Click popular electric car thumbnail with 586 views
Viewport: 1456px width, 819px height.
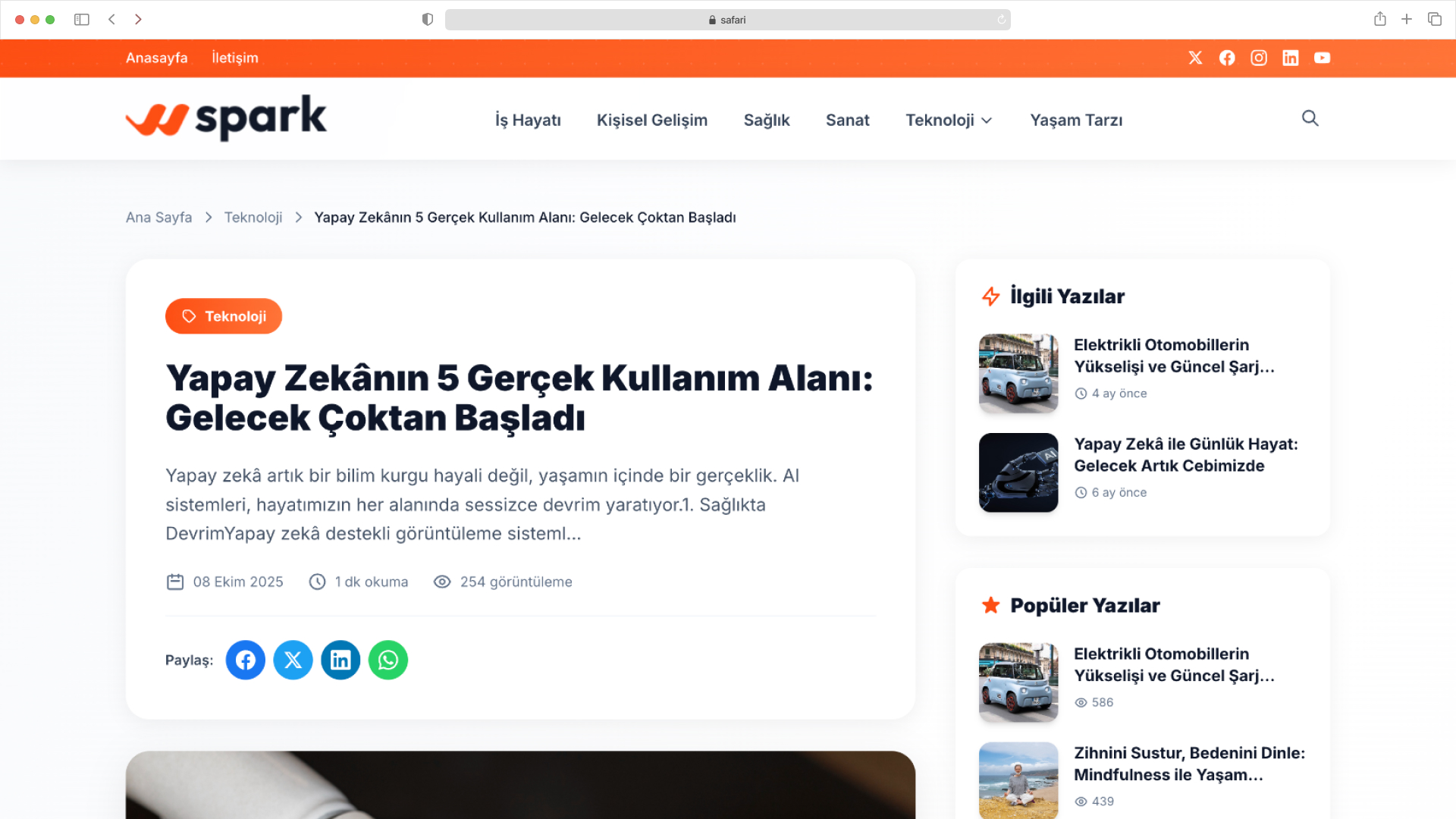(x=1018, y=682)
